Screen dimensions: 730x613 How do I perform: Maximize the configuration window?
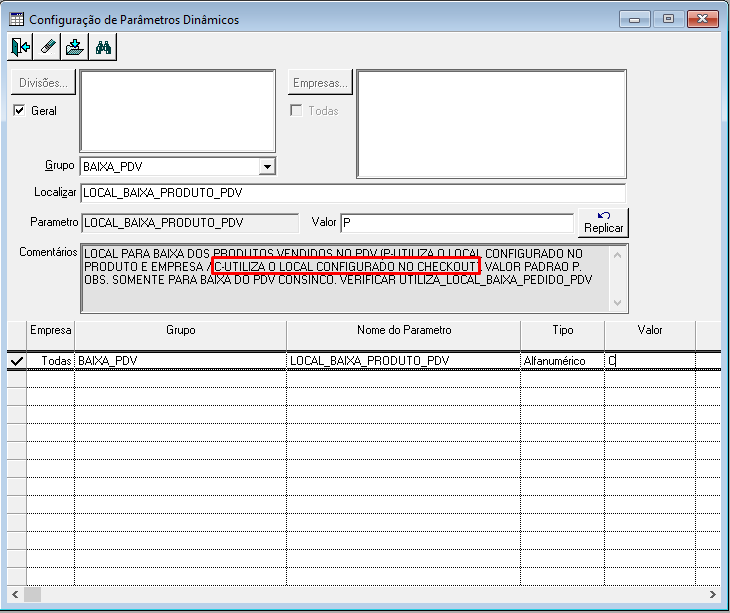coord(669,19)
